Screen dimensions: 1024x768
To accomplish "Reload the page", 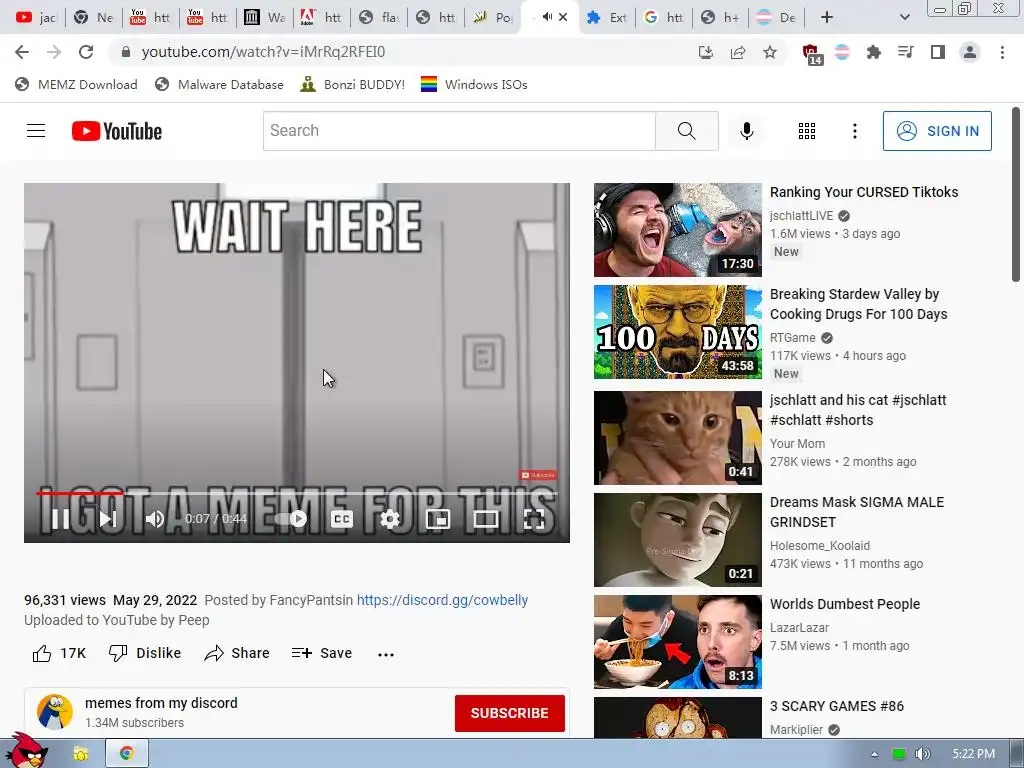I will [86, 52].
